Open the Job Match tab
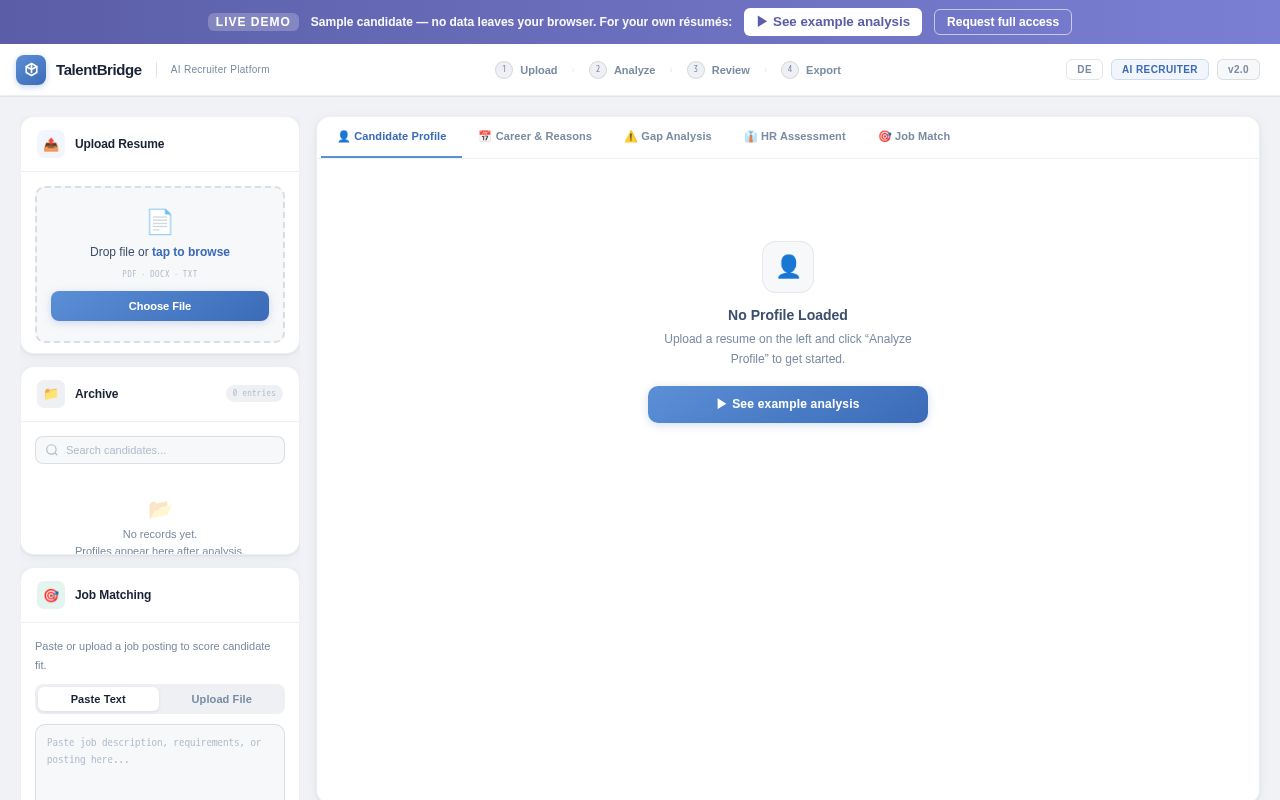The width and height of the screenshot is (1280, 800). 914,137
